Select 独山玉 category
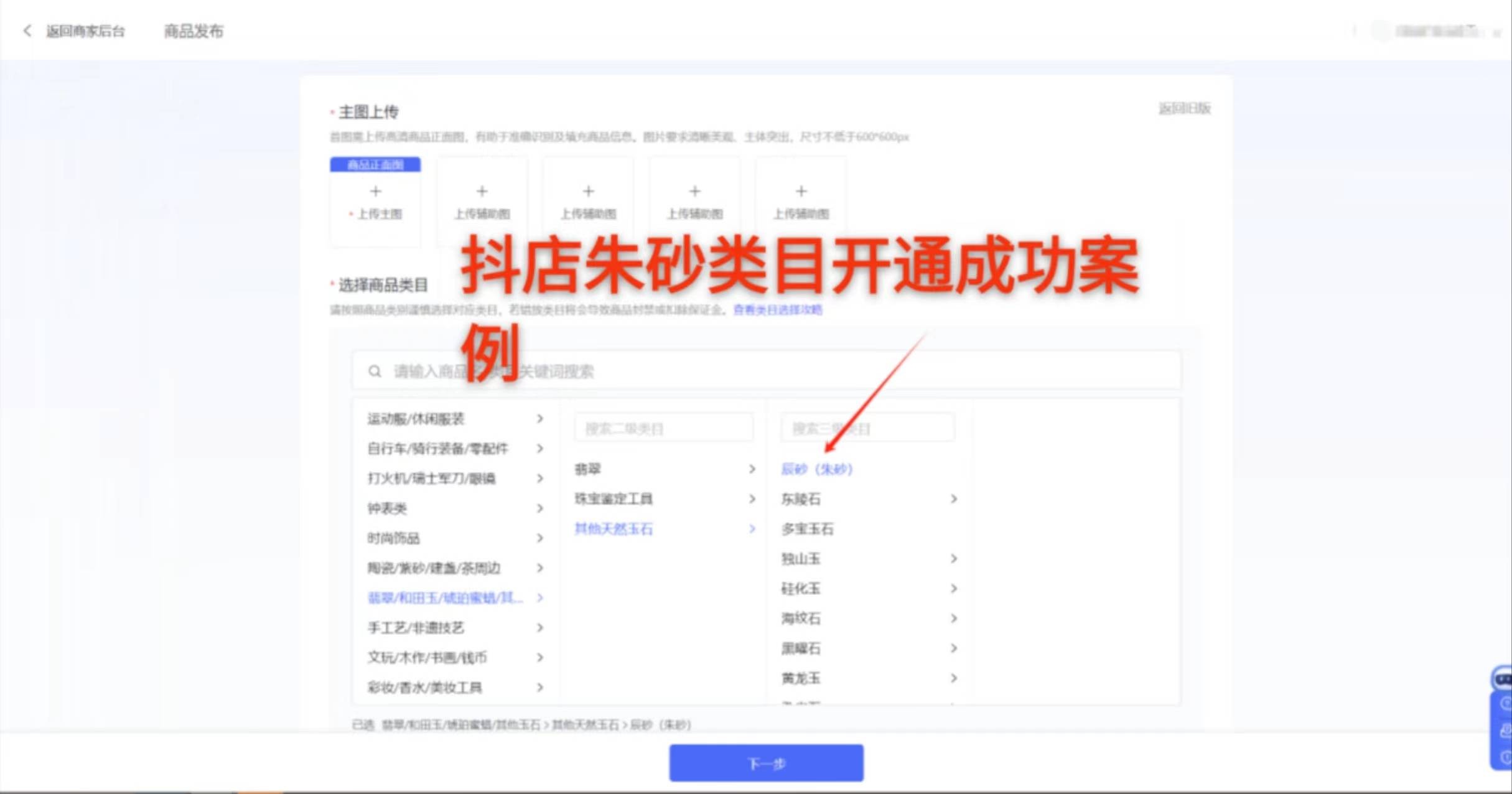Image resolution: width=1512 pixels, height=794 pixels. click(x=801, y=559)
